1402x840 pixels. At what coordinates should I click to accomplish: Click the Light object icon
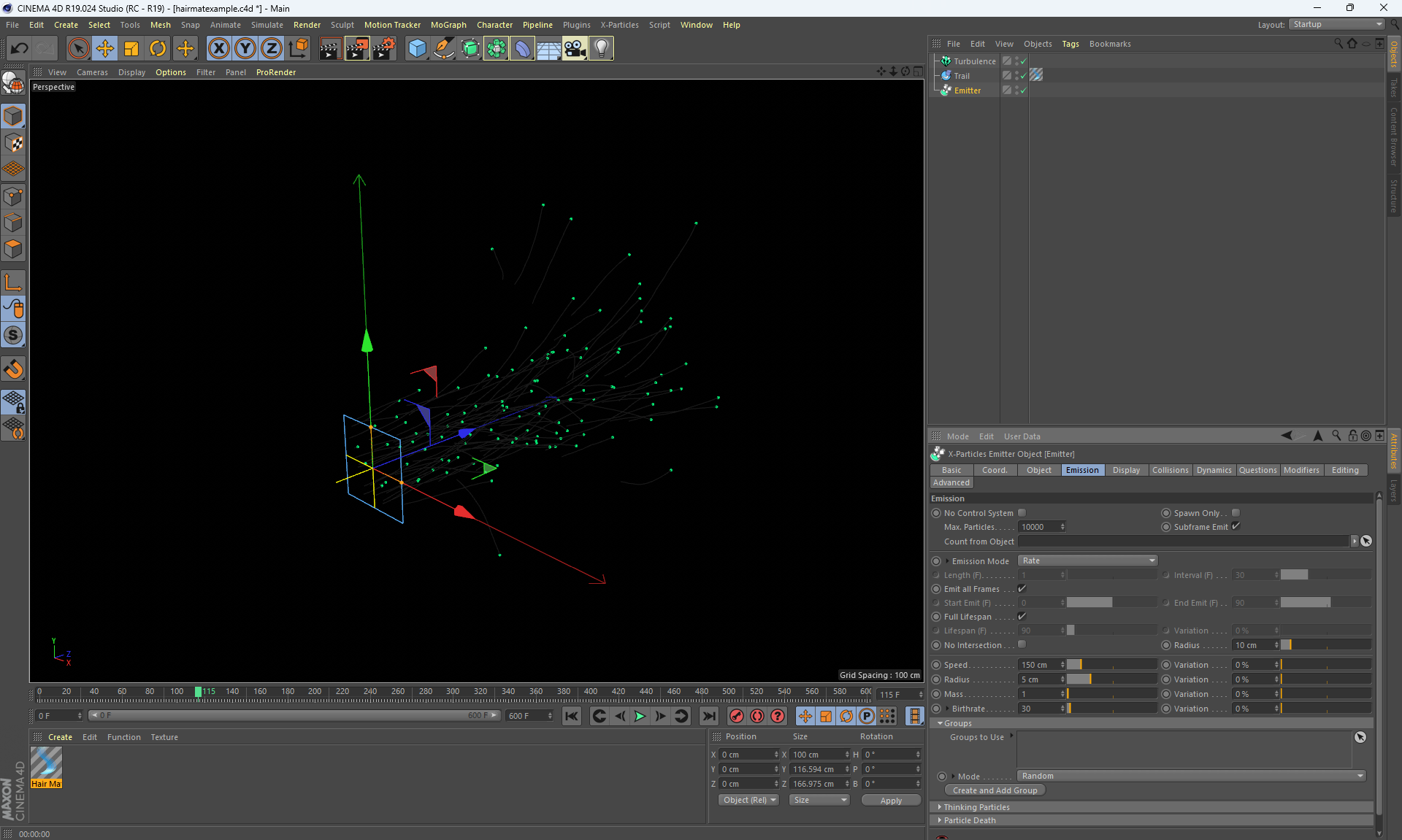(601, 49)
